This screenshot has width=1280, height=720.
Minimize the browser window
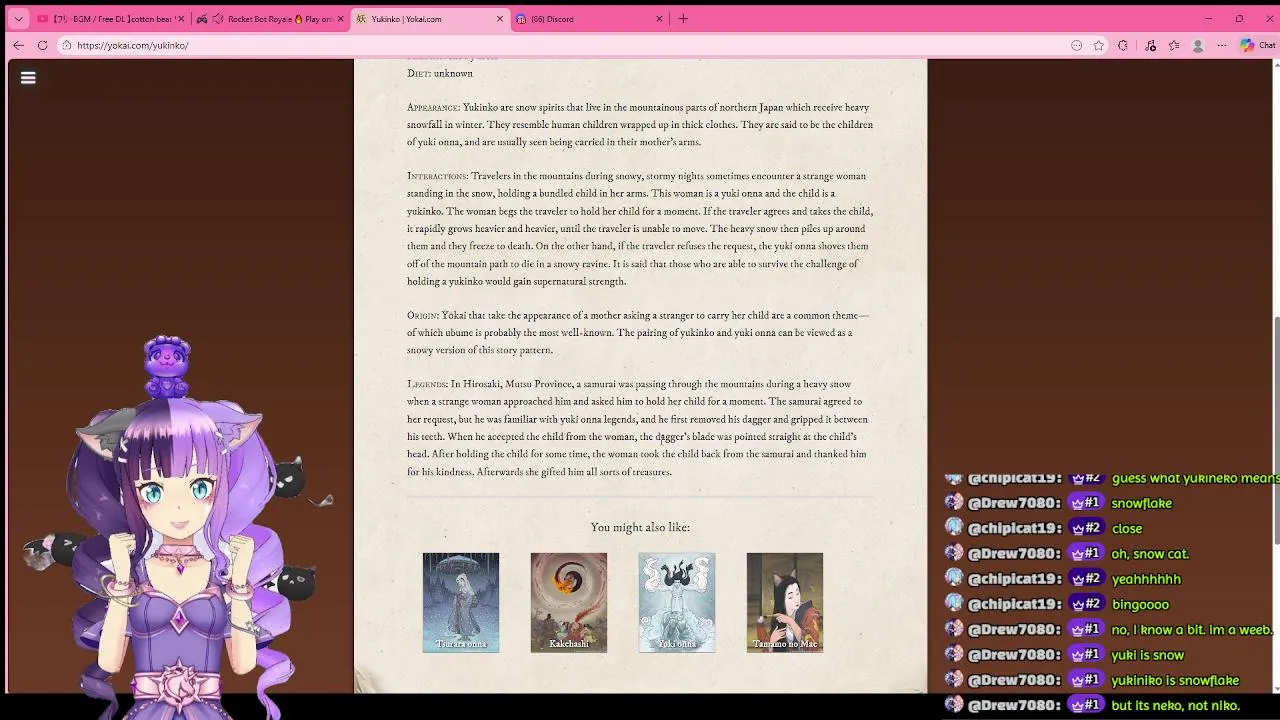1208,19
